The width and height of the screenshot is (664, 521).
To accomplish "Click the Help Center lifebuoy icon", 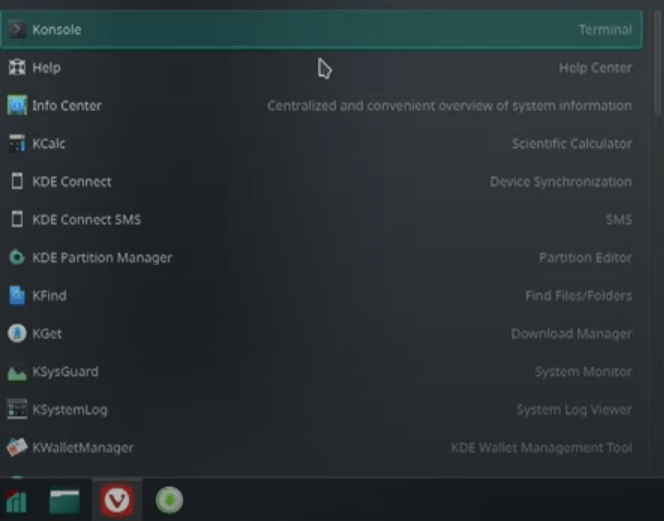I will click(16, 68).
